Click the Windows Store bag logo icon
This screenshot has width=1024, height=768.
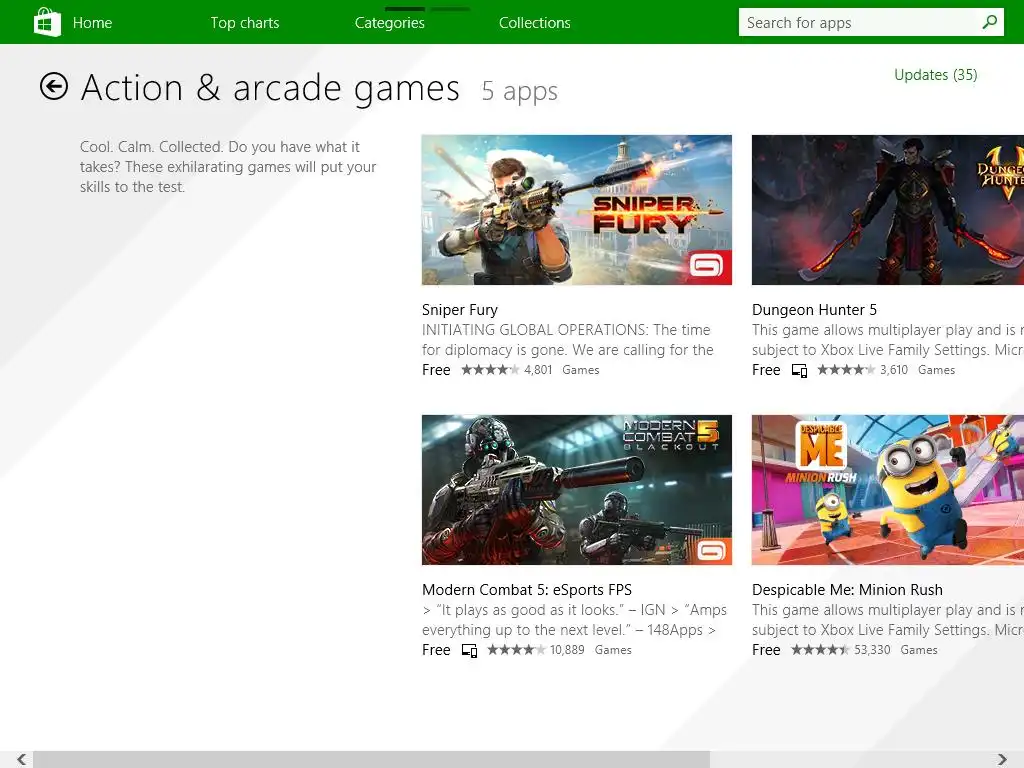pyautogui.click(x=47, y=22)
